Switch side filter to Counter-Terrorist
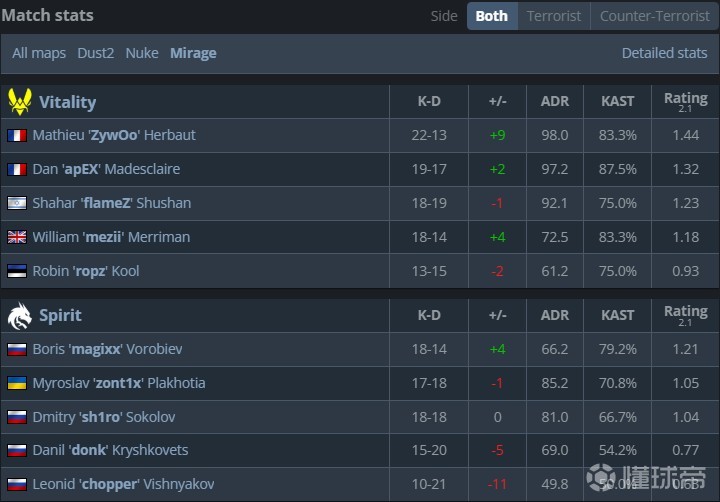This screenshot has height=502, width=720. (653, 16)
